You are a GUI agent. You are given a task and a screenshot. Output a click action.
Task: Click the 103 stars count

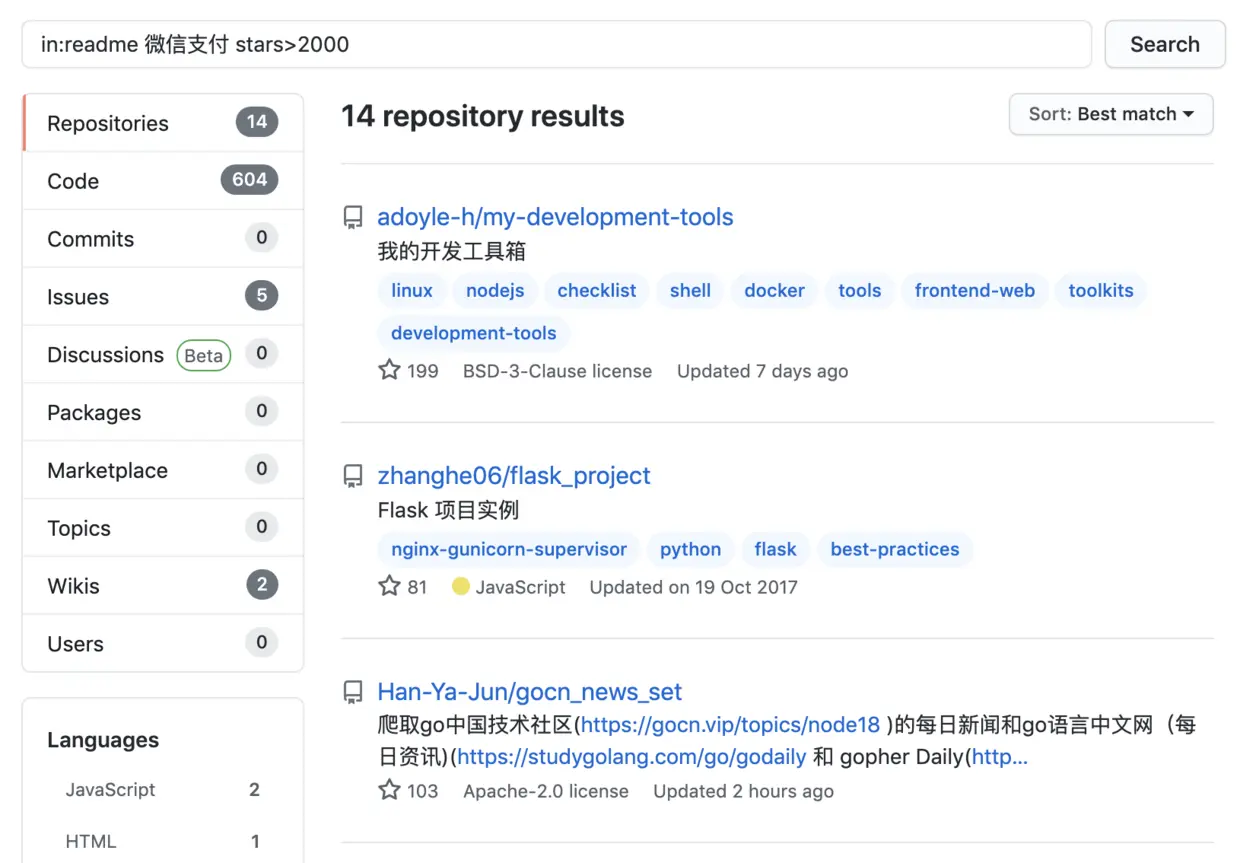tap(423, 791)
